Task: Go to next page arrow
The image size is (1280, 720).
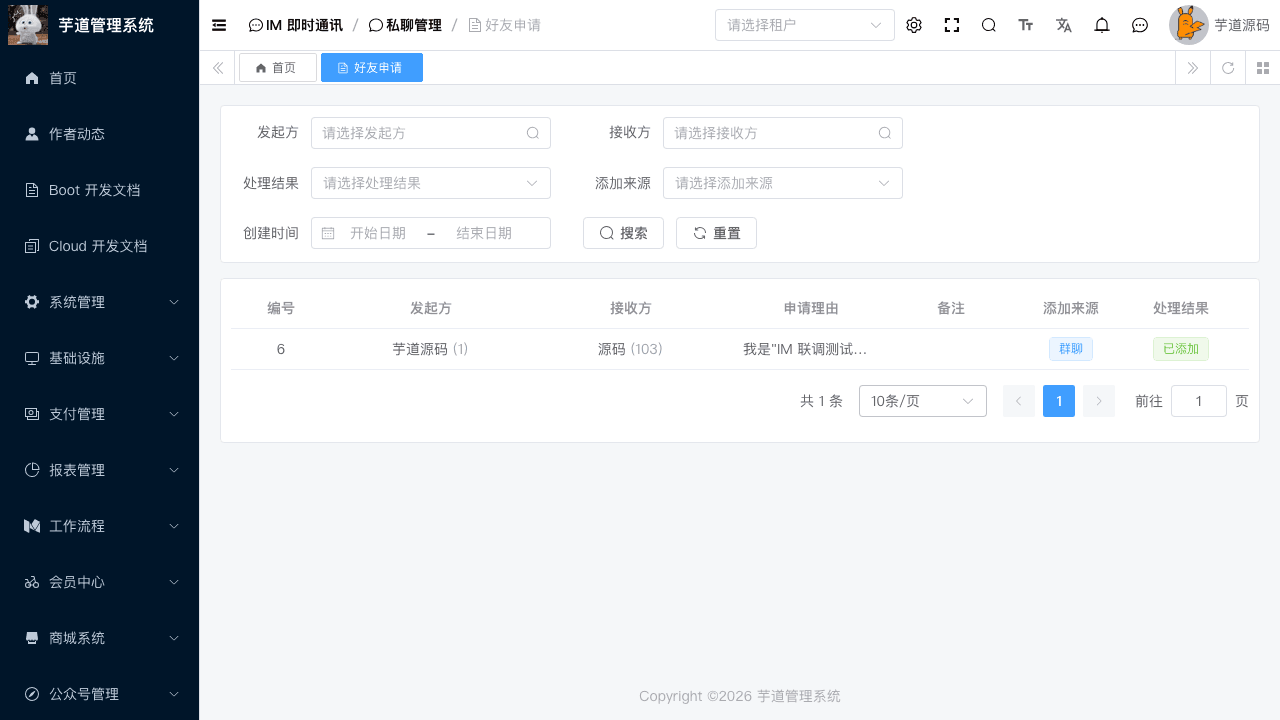Action: pos(1099,401)
